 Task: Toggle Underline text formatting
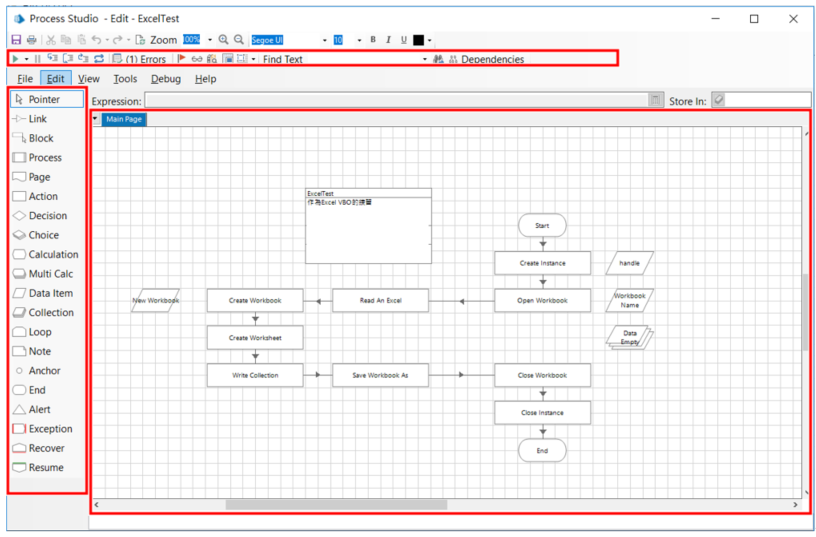pos(403,40)
